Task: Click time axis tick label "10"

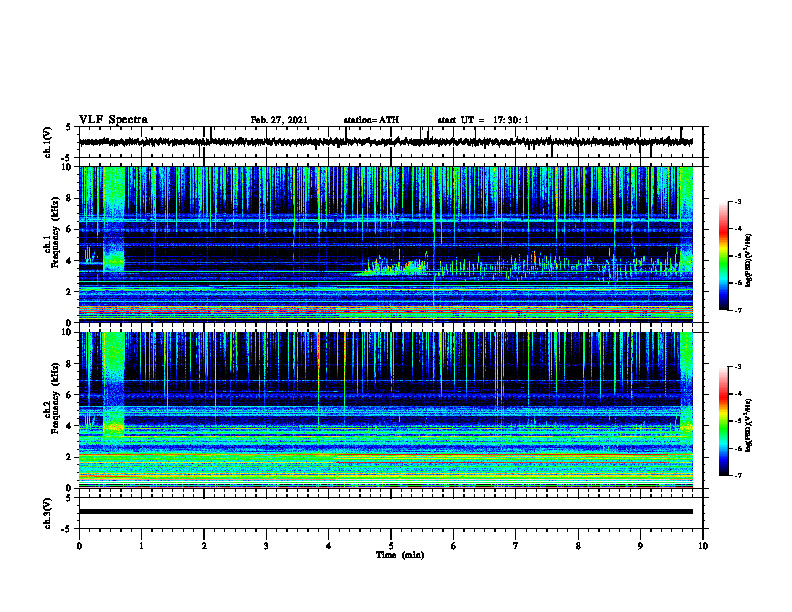Action: [x=703, y=546]
